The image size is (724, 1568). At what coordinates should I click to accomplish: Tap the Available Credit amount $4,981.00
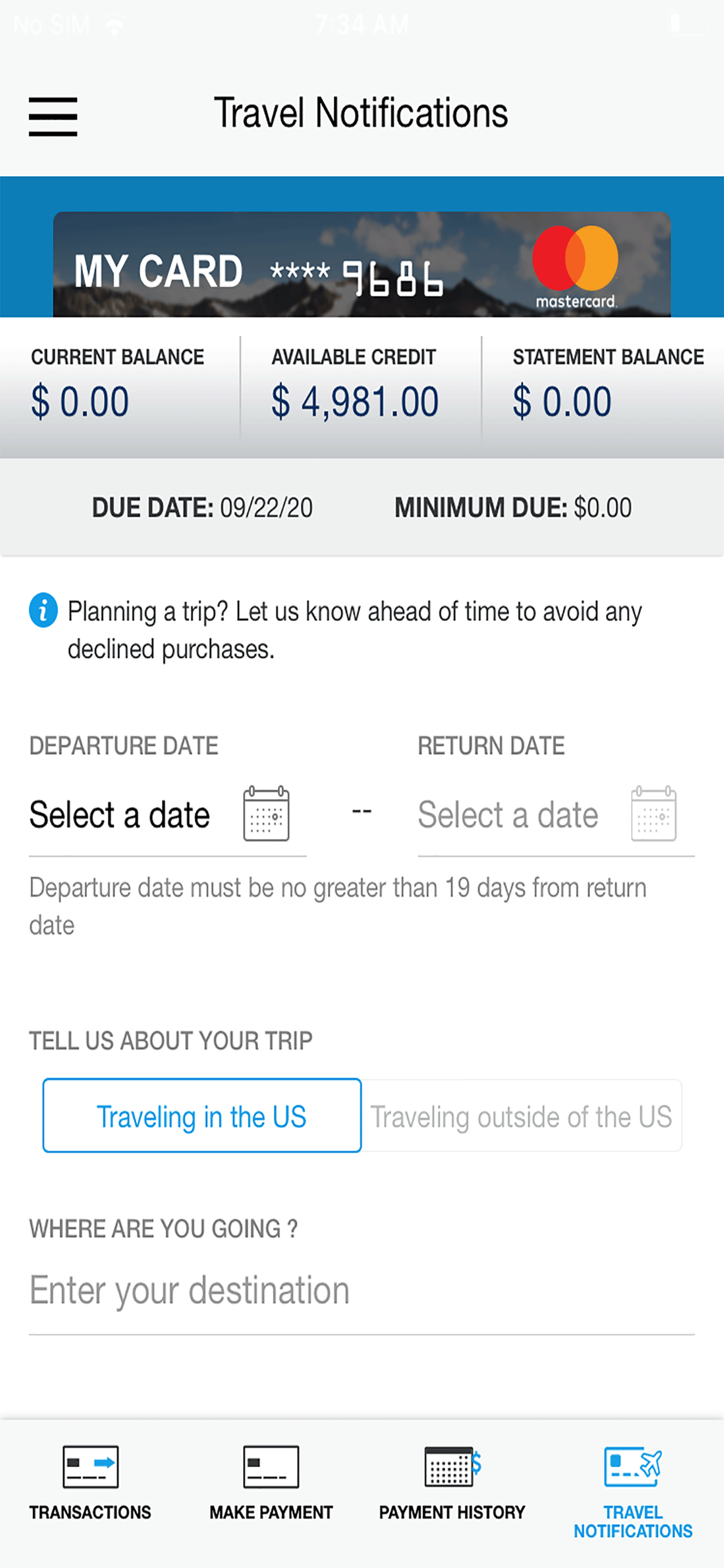[x=354, y=402]
